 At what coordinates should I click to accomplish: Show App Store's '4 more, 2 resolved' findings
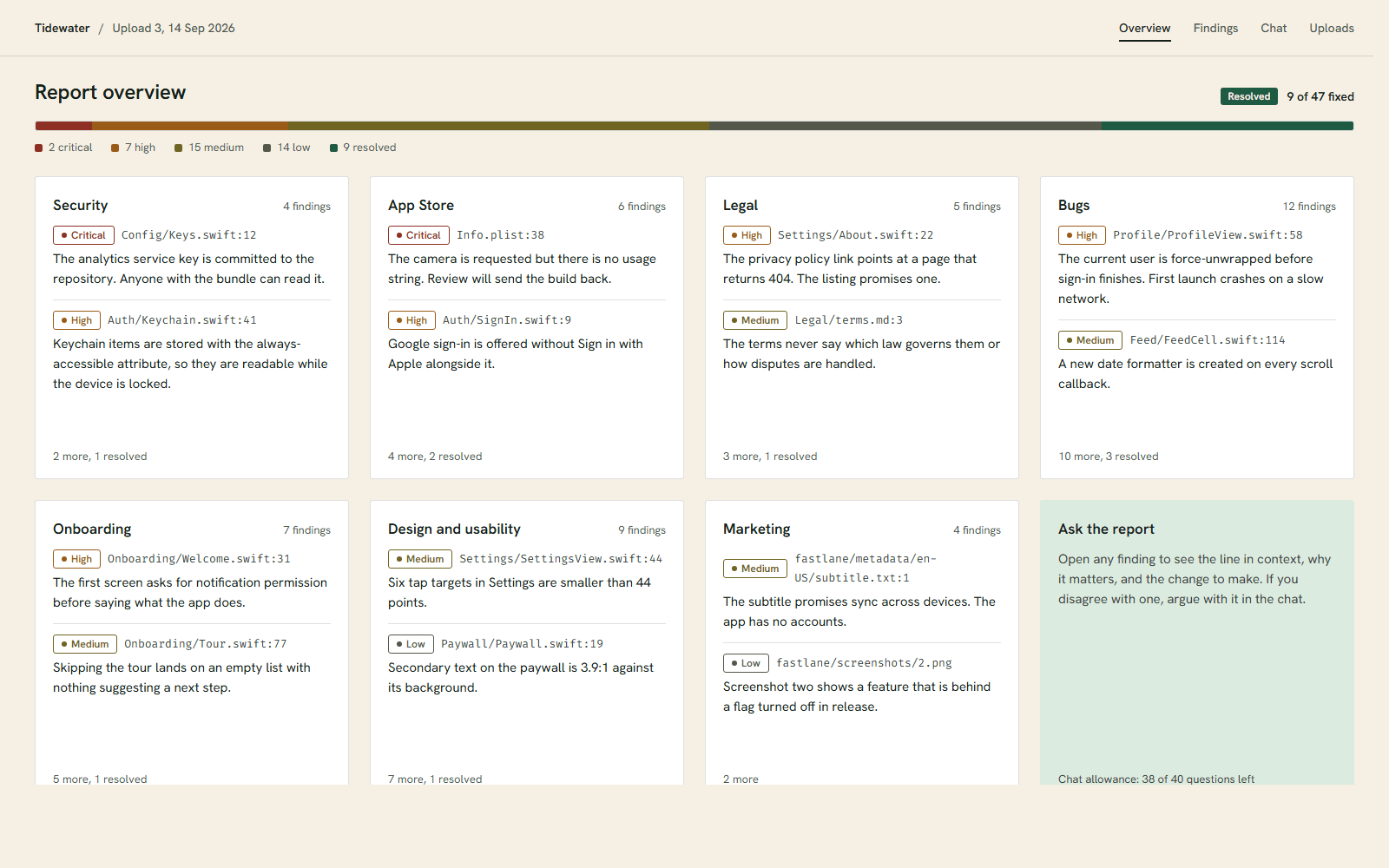pyautogui.click(x=435, y=457)
